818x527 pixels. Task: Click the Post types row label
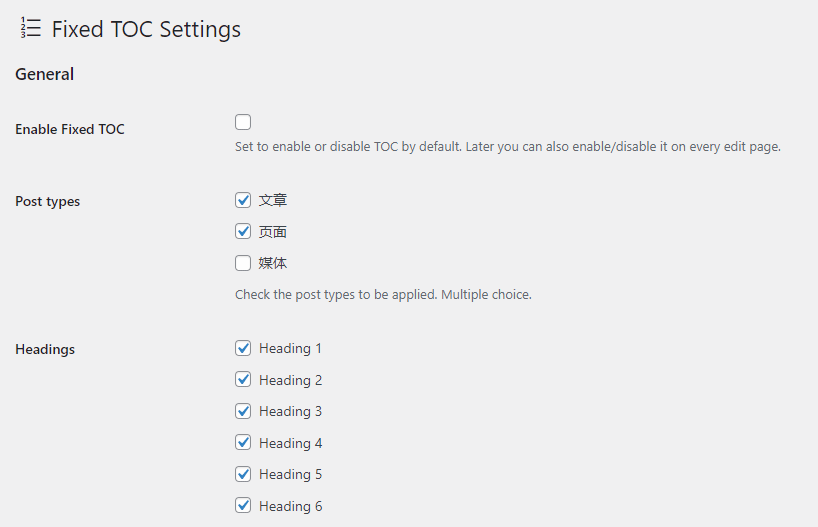tap(48, 201)
